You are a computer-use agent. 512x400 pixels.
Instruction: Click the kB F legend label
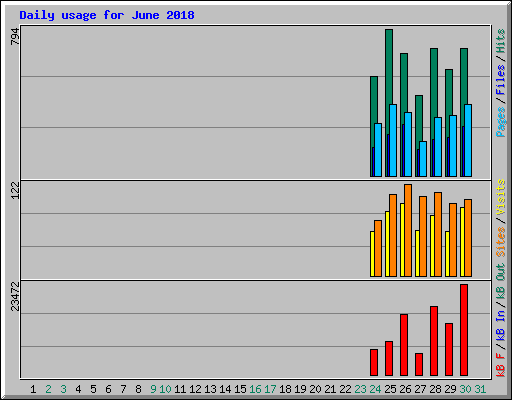coord(500,364)
